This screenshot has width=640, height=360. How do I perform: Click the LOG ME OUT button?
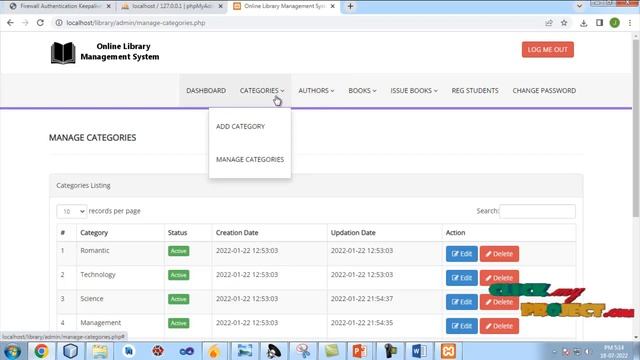point(547,50)
